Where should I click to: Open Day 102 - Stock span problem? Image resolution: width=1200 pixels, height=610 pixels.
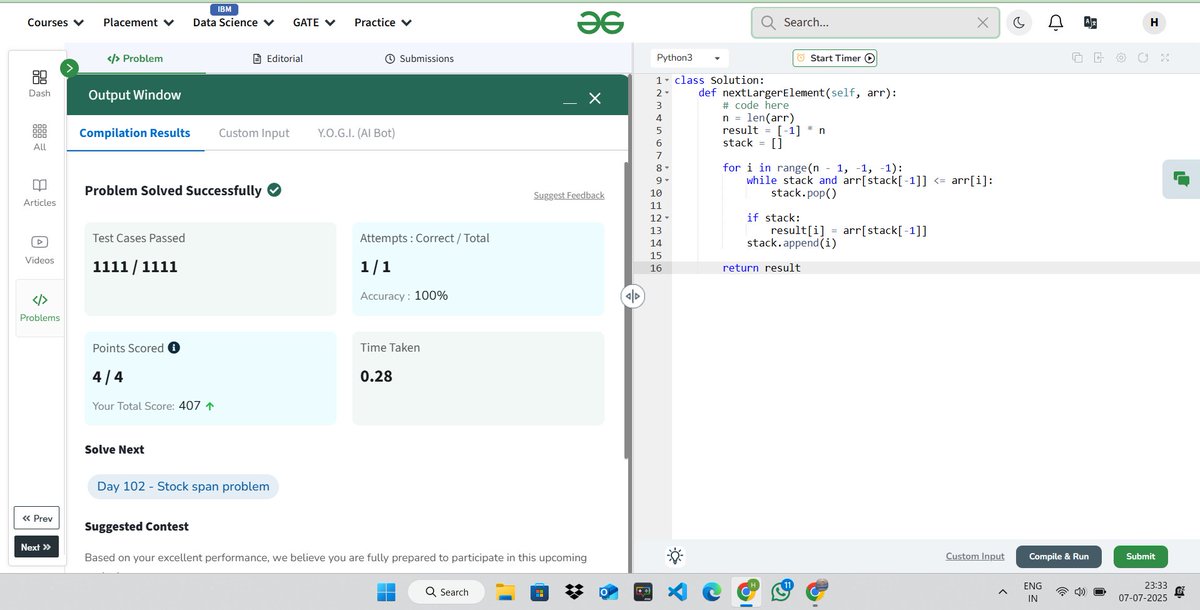(183, 486)
